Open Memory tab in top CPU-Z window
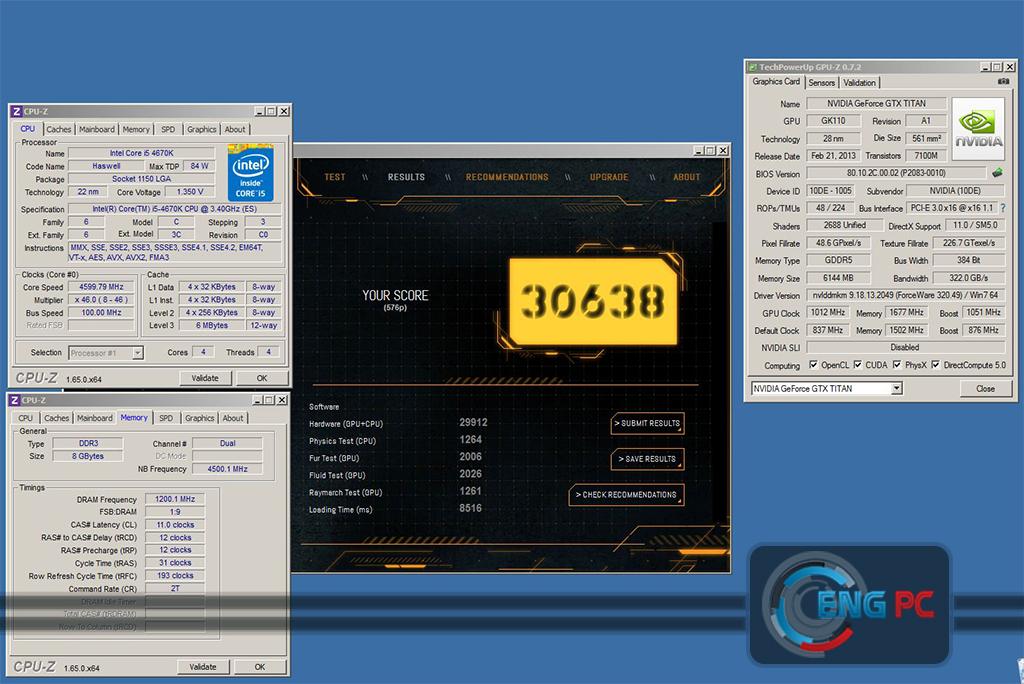The height and width of the screenshot is (684, 1024). point(136,129)
